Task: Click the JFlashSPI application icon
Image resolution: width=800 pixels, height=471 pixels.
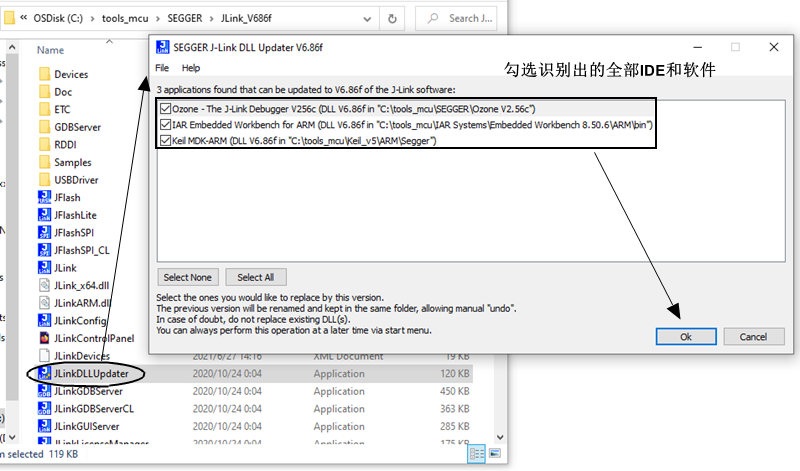Action: coord(44,233)
